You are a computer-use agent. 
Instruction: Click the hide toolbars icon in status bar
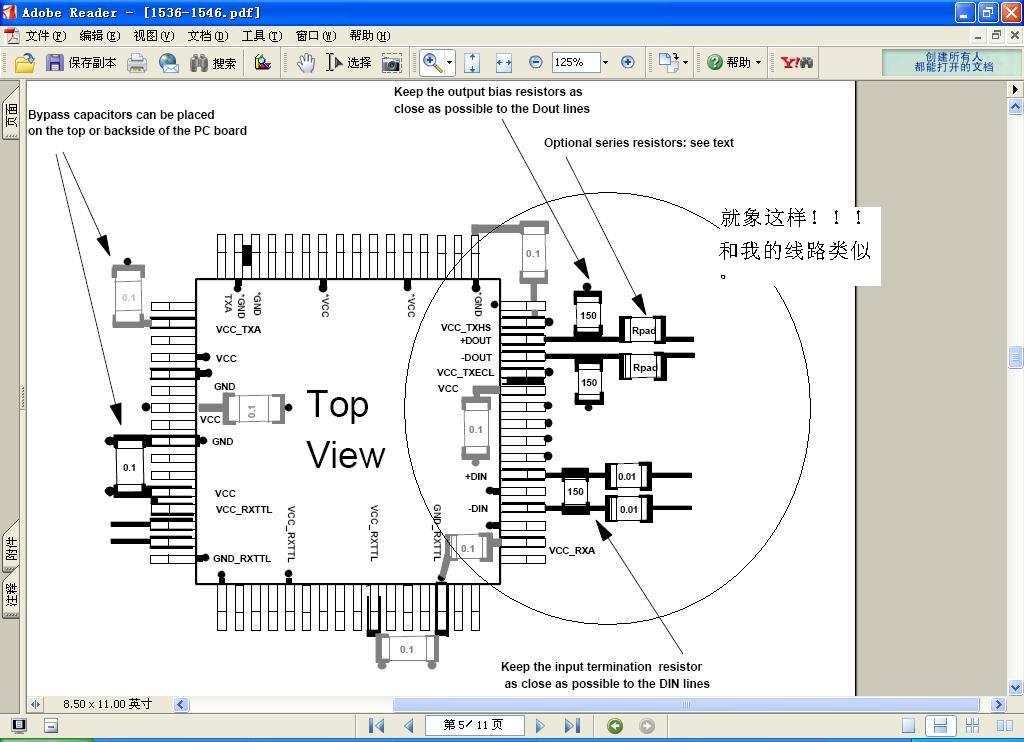pos(51,725)
